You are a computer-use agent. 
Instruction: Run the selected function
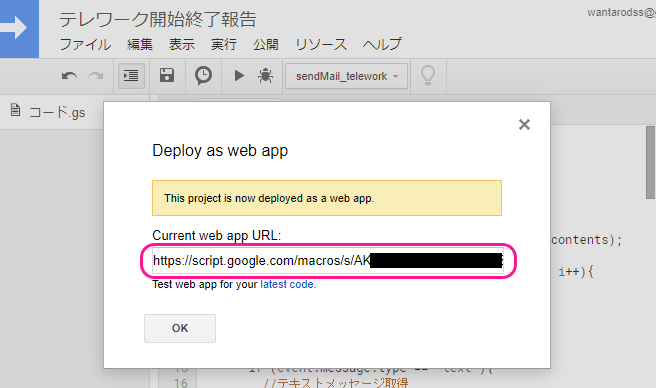pyautogui.click(x=239, y=76)
